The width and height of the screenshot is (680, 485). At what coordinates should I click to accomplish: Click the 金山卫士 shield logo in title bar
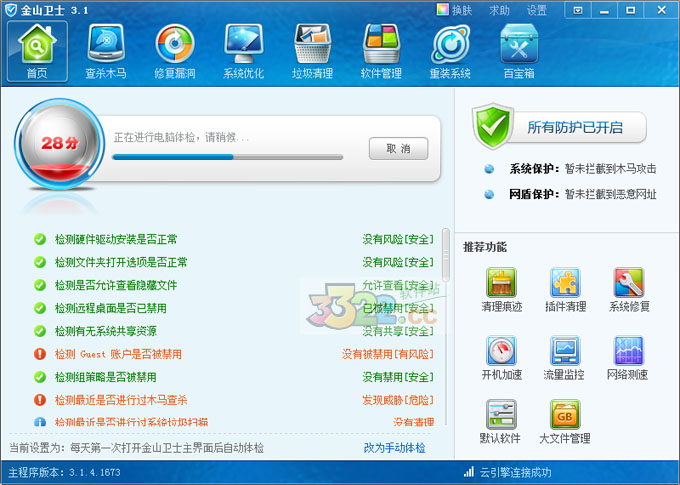(x=11, y=10)
